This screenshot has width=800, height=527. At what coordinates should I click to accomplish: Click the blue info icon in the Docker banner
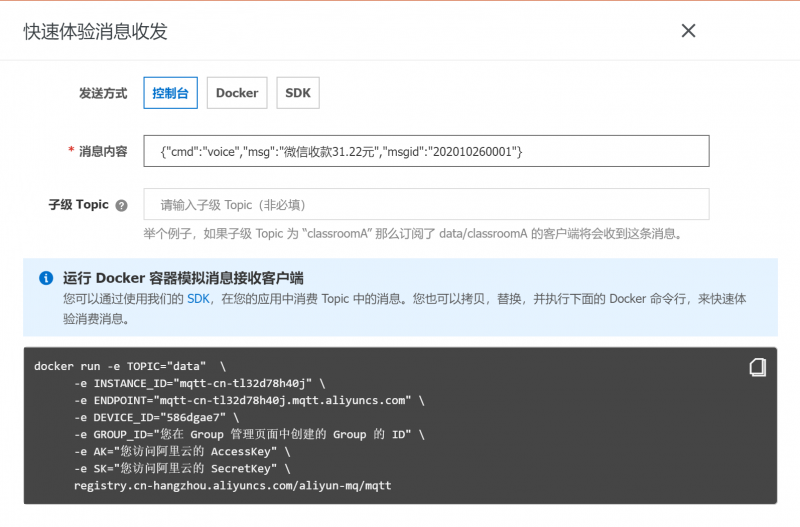click(x=46, y=278)
